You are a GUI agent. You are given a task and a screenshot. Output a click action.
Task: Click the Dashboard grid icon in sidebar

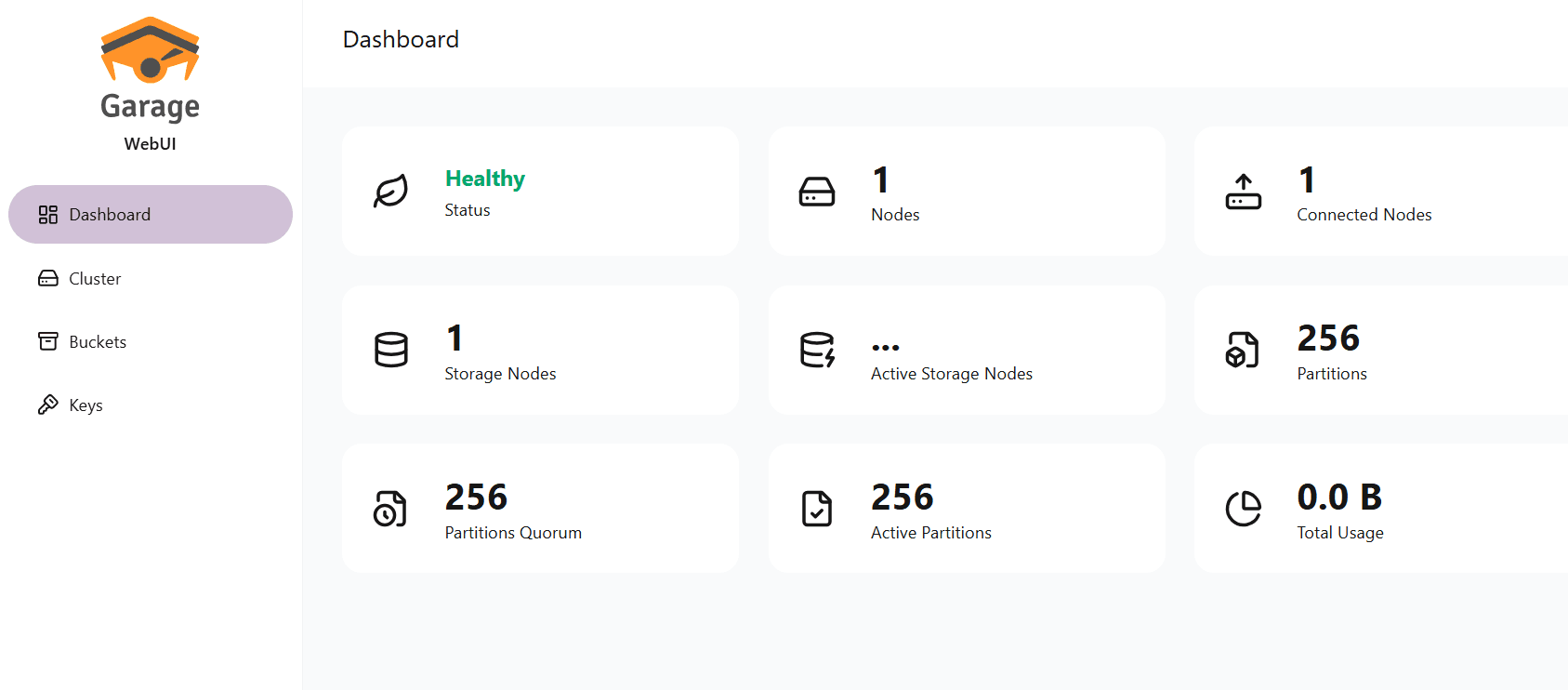pos(48,214)
